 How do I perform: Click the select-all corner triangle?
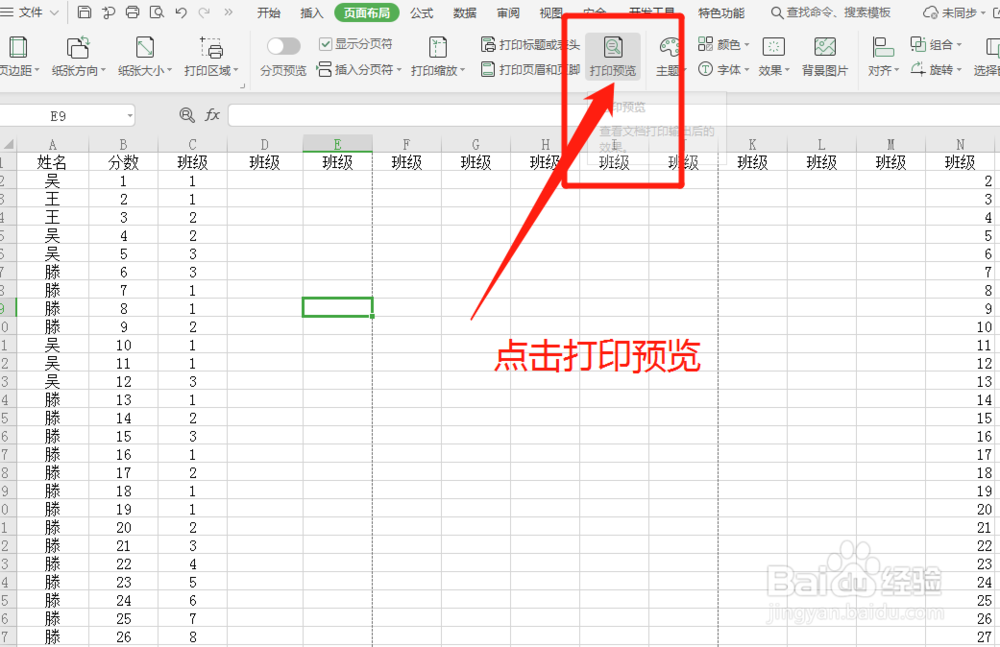(8, 144)
